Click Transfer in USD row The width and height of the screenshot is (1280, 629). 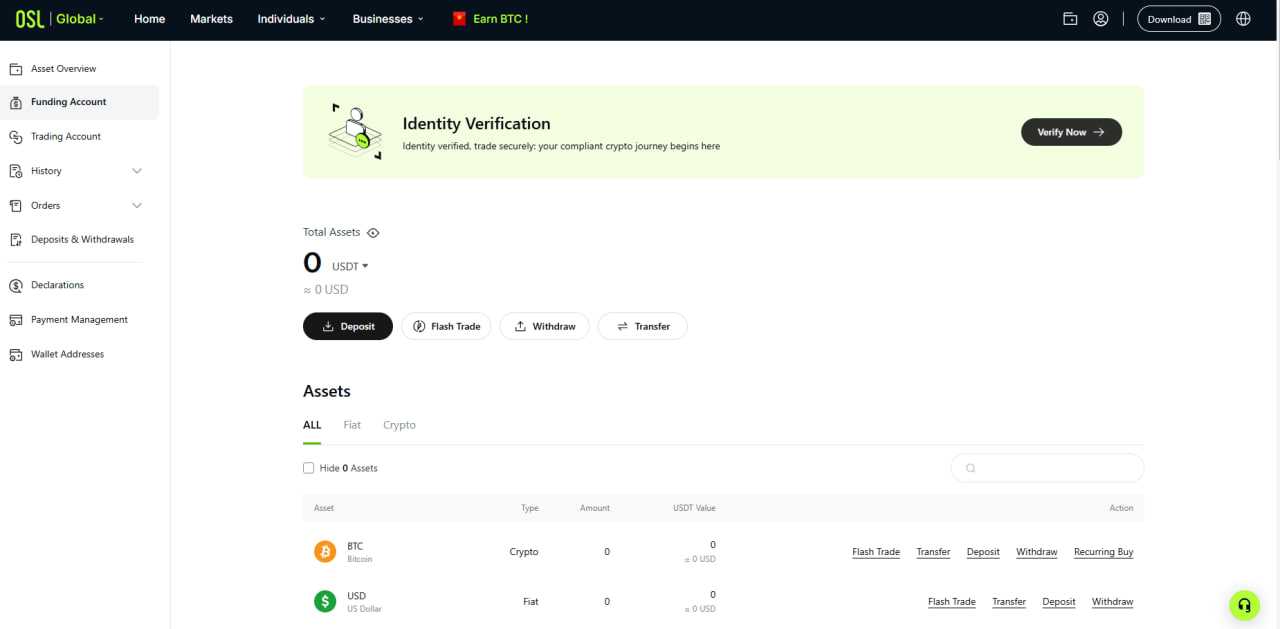pyautogui.click(x=1009, y=602)
